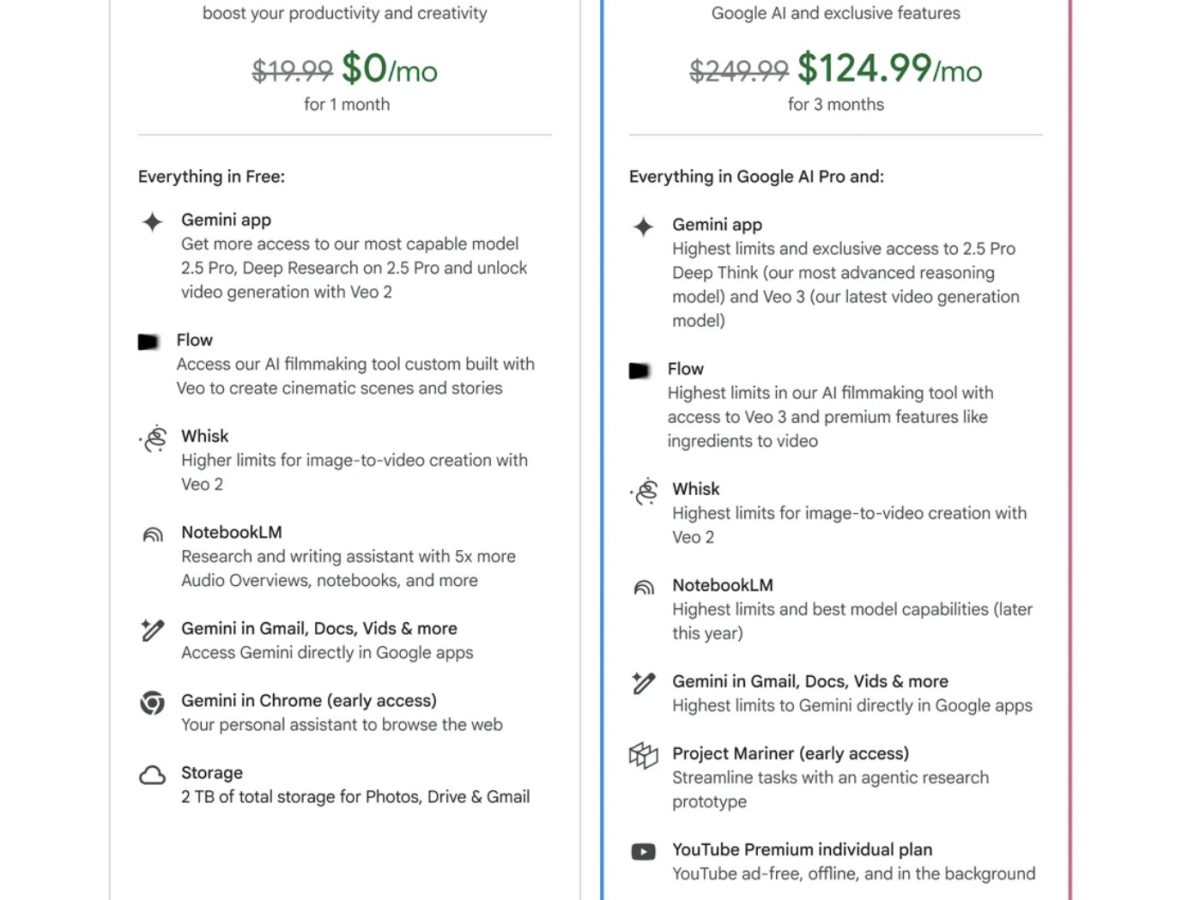Click the Flow heading in left plan
The height and width of the screenshot is (900, 1200).
pos(194,340)
